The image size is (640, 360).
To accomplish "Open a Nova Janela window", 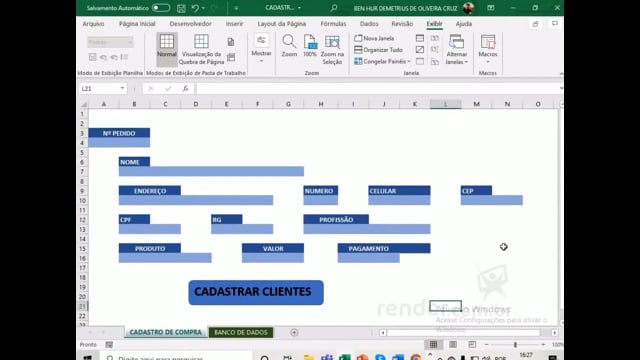I will (x=374, y=38).
